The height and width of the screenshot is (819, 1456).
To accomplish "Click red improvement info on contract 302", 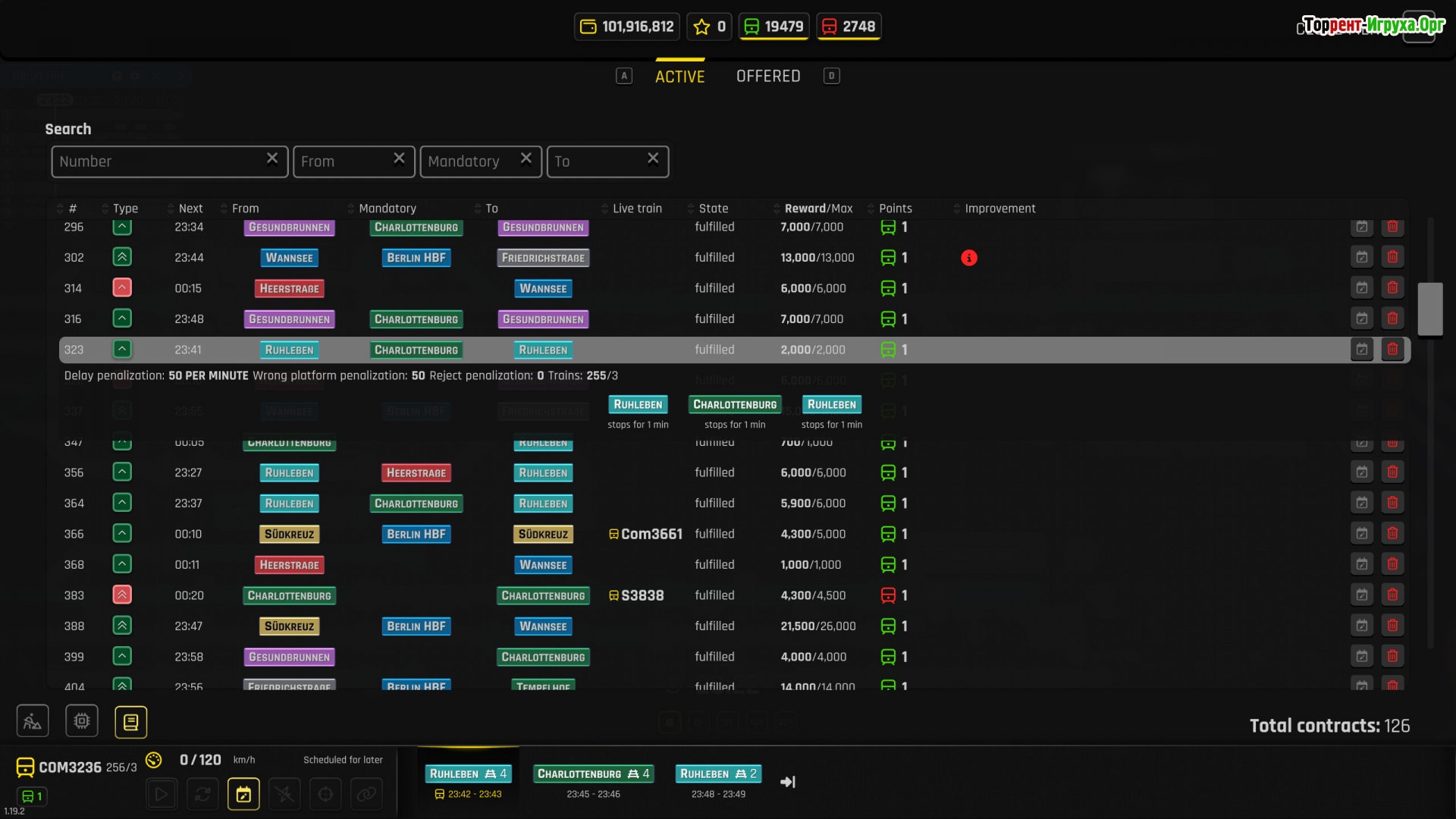I will [968, 258].
